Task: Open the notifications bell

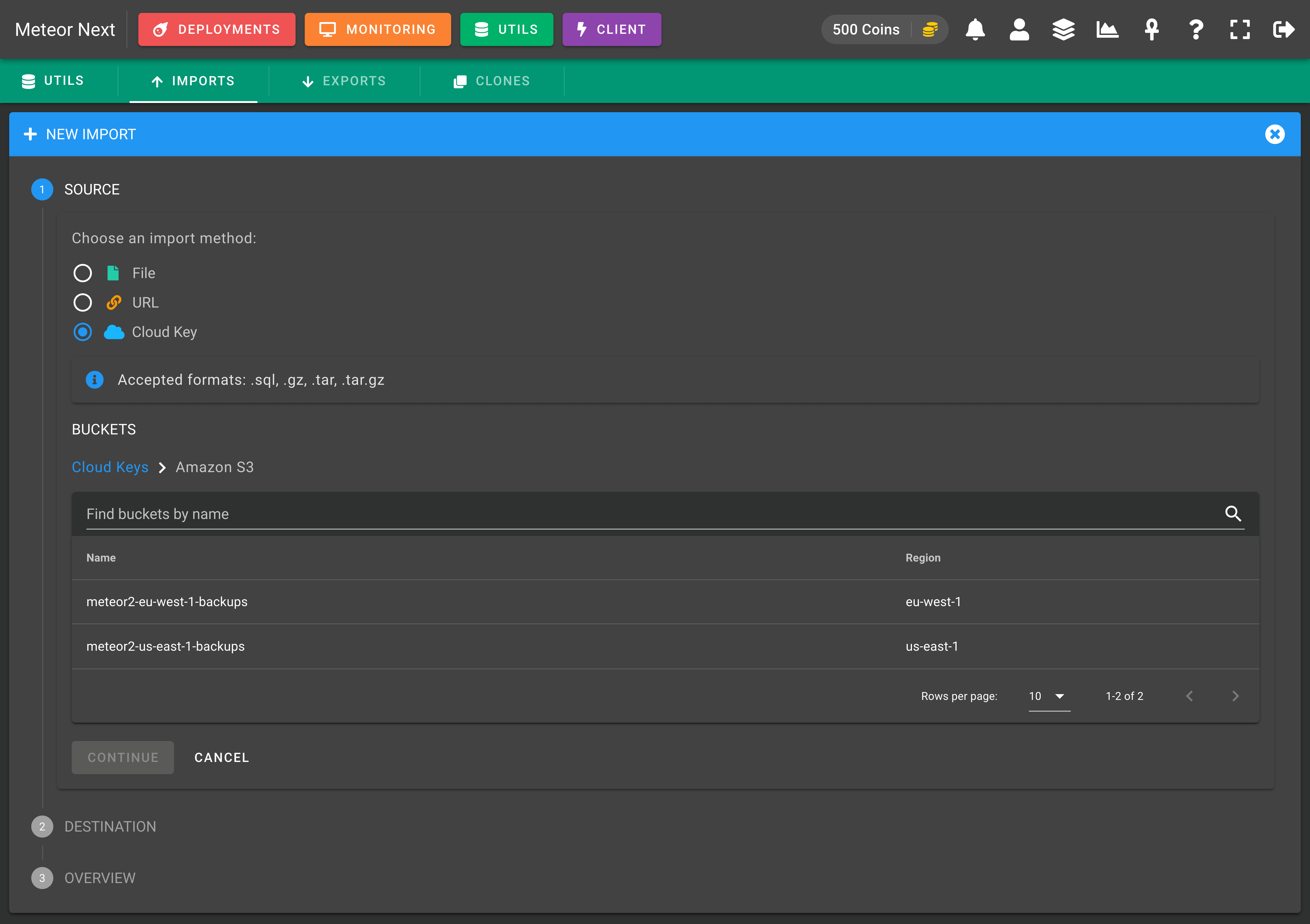Action: tap(975, 29)
